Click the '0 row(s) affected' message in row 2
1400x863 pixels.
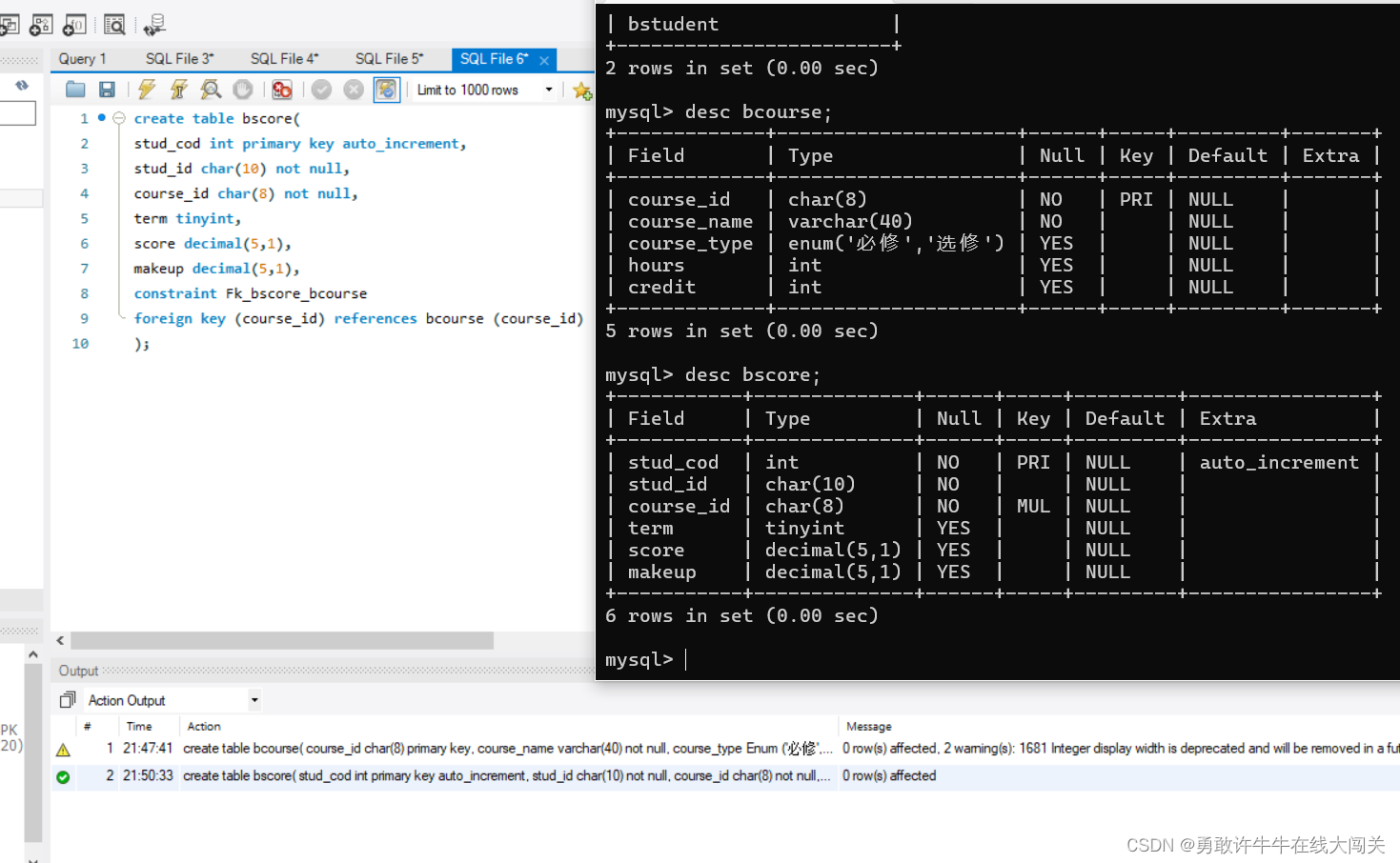click(889, 776)
